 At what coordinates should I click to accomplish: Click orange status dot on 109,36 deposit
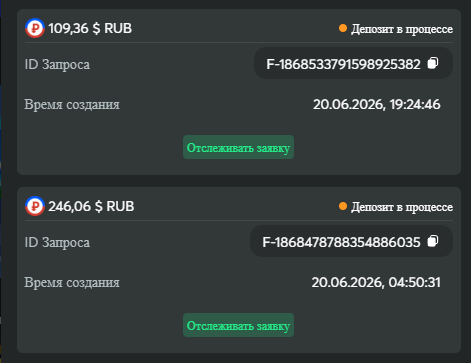[343, 28]
